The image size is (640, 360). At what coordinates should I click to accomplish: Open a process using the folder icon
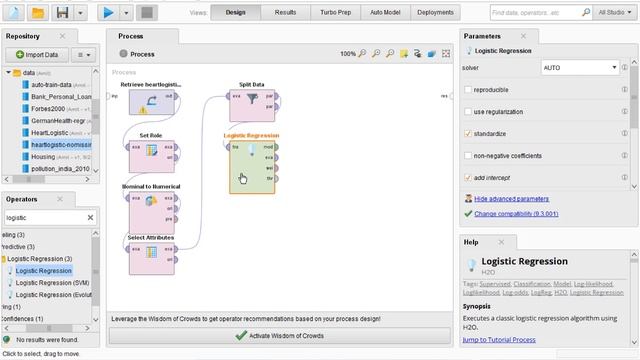click(38, 13)
